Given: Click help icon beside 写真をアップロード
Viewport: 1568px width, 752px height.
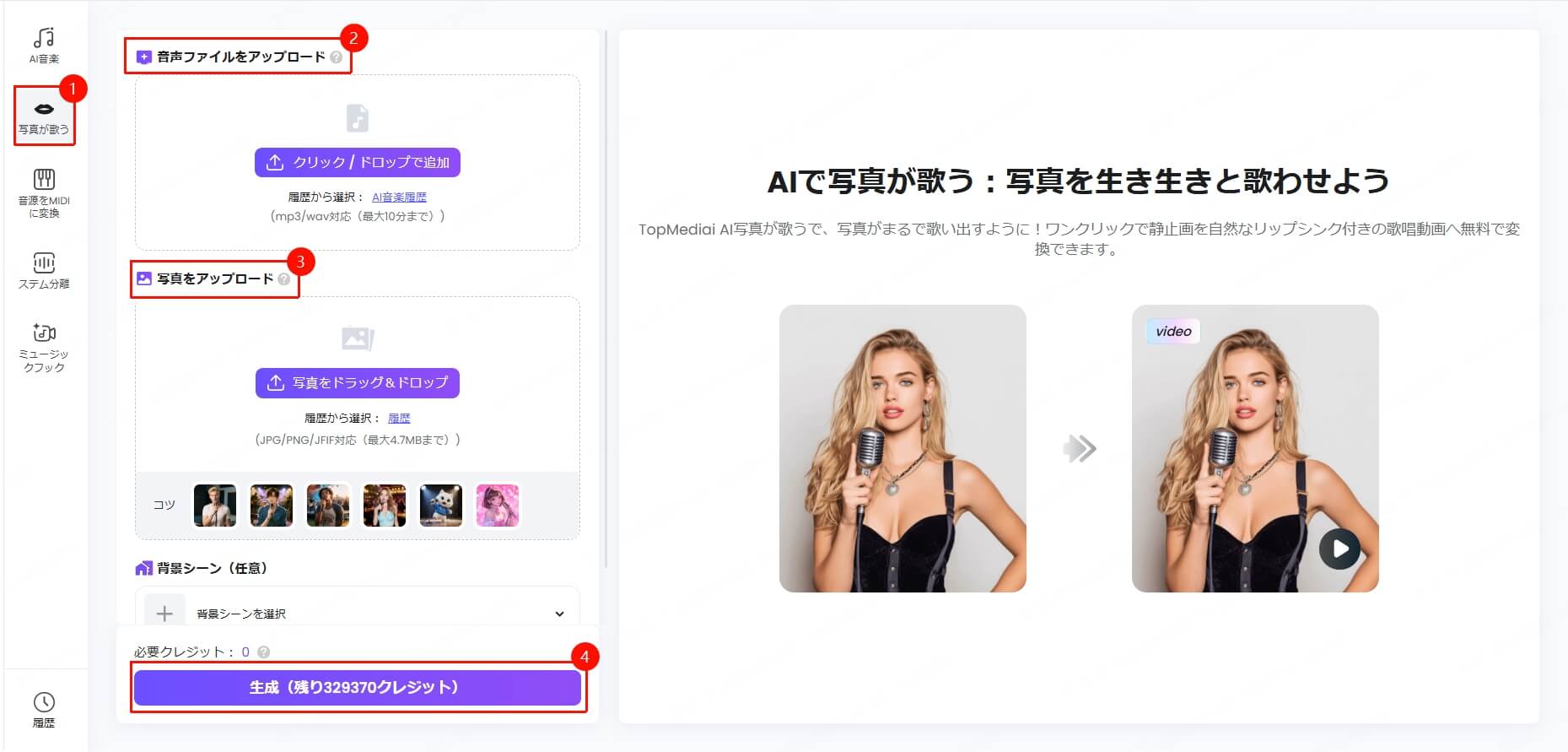Looking at the screenshot, I should click(283, 279).
